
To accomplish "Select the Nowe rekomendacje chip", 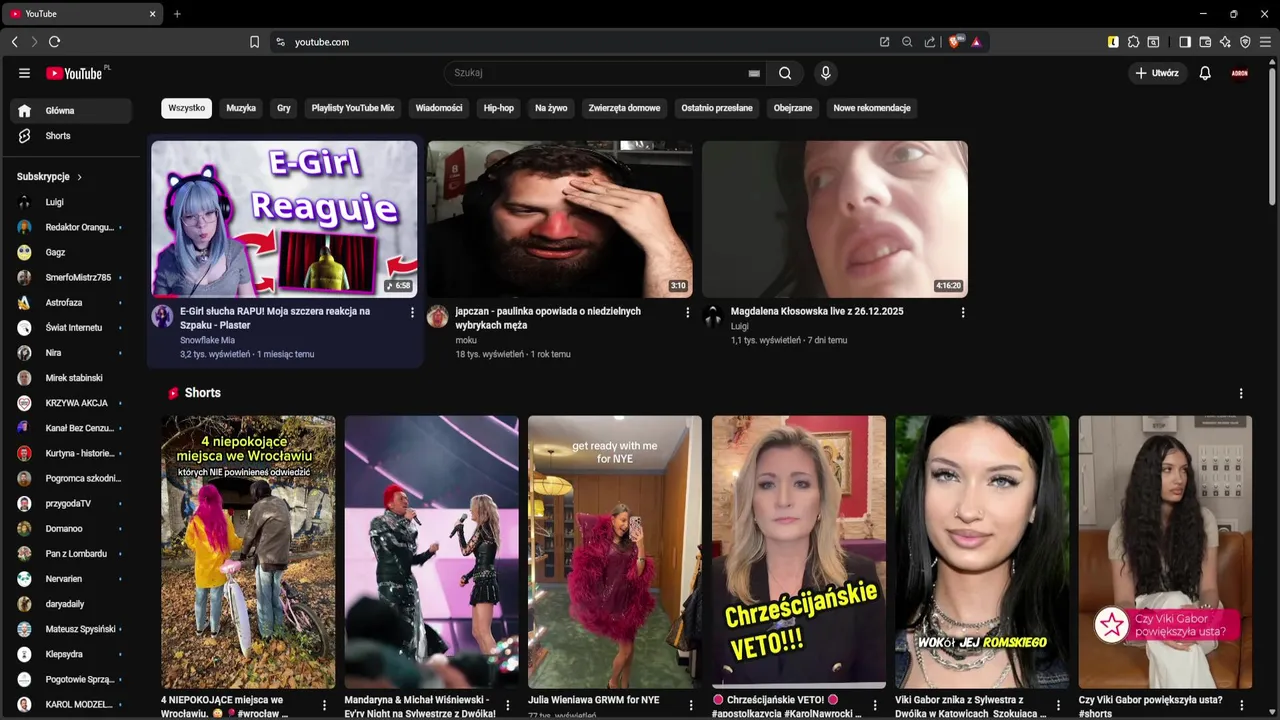I will click(x=872, y=108).
